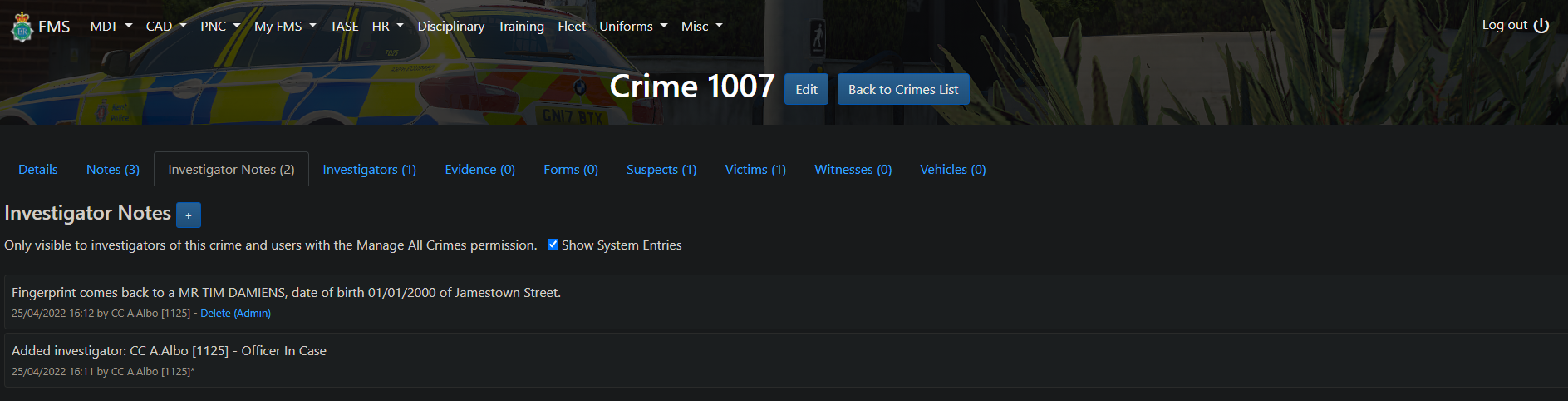Toggle the Show System Entries checkbox

[553, 245]
